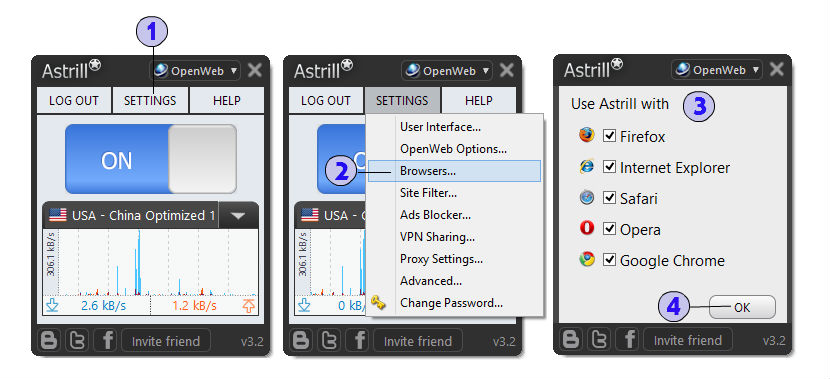Open Facebook icon in middle window footer

tap(357, 341)
